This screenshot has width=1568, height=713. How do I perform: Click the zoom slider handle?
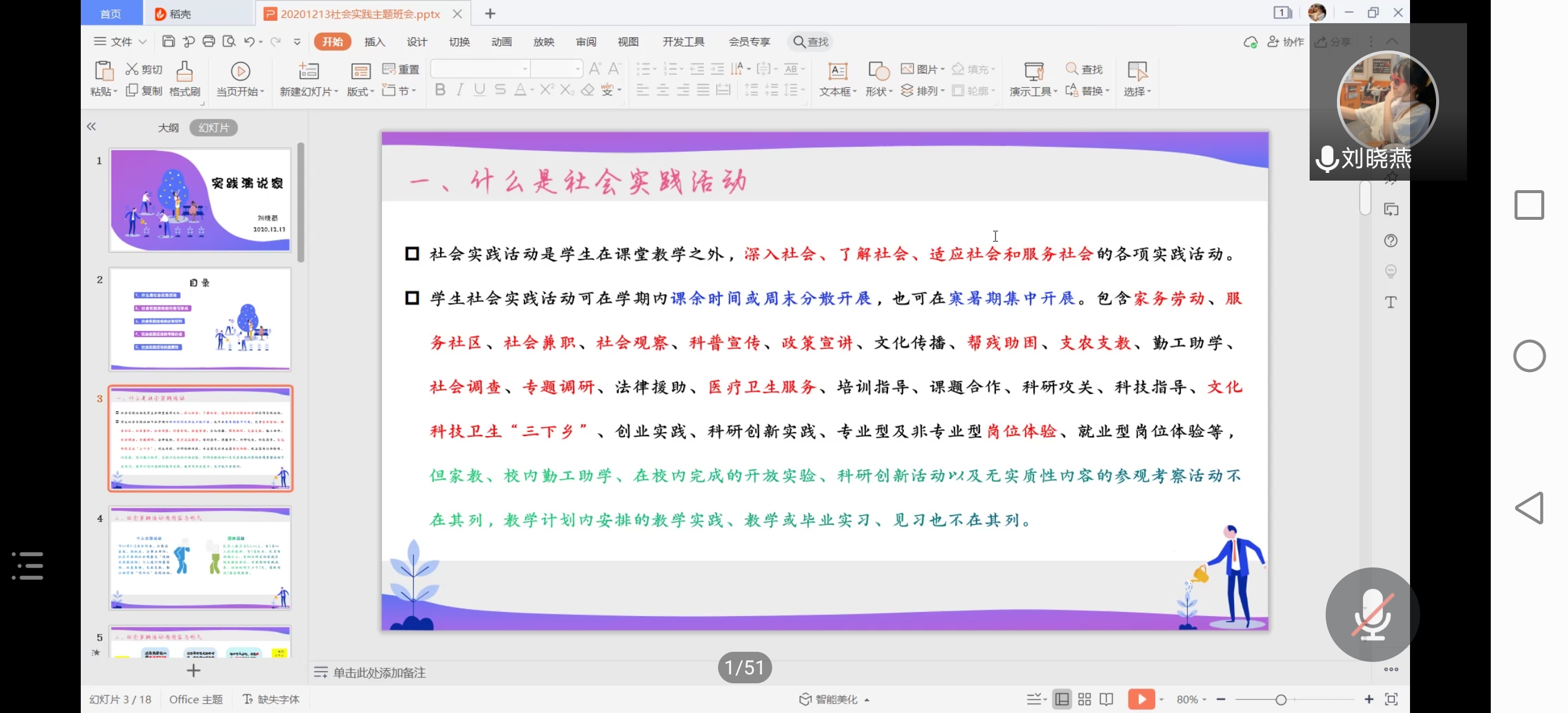(1281, 699)
